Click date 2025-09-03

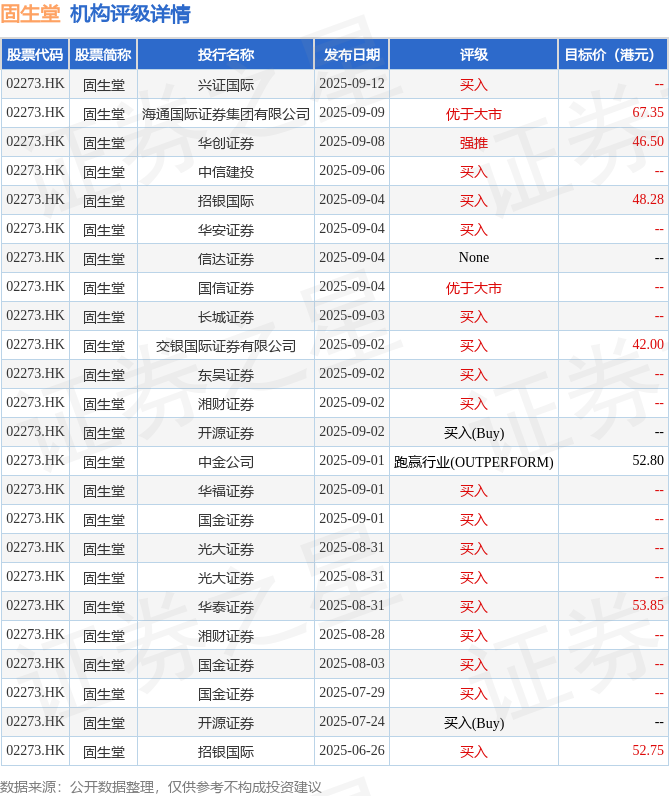(352, 315)
